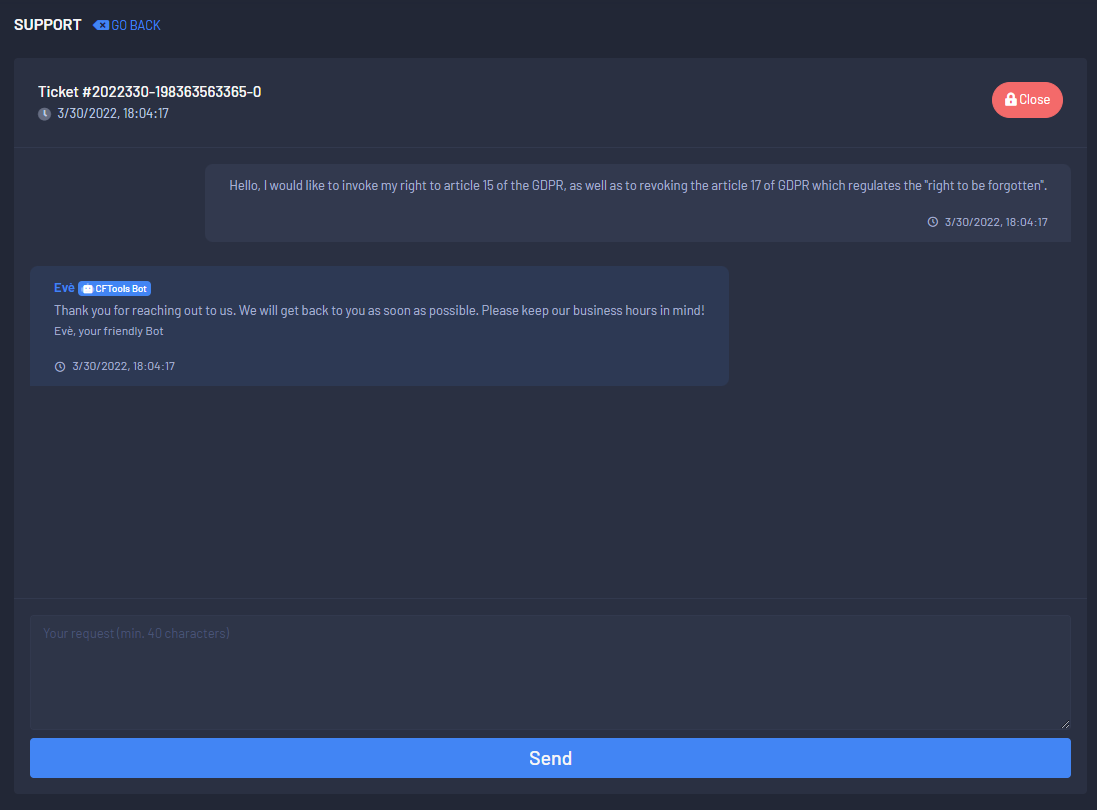Screen dimensions: 1097x810
Task: Click the GDPR article 15 request message
Action: pyautogui.click(x=637, y=186)
